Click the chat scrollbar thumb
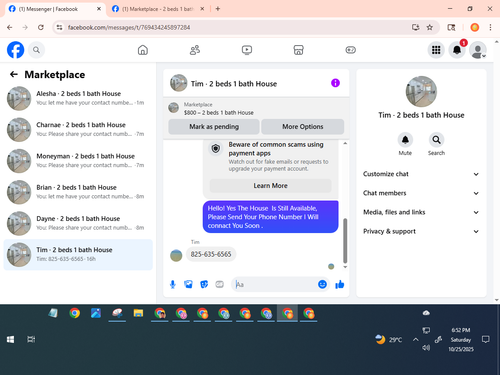 [345, 241]
